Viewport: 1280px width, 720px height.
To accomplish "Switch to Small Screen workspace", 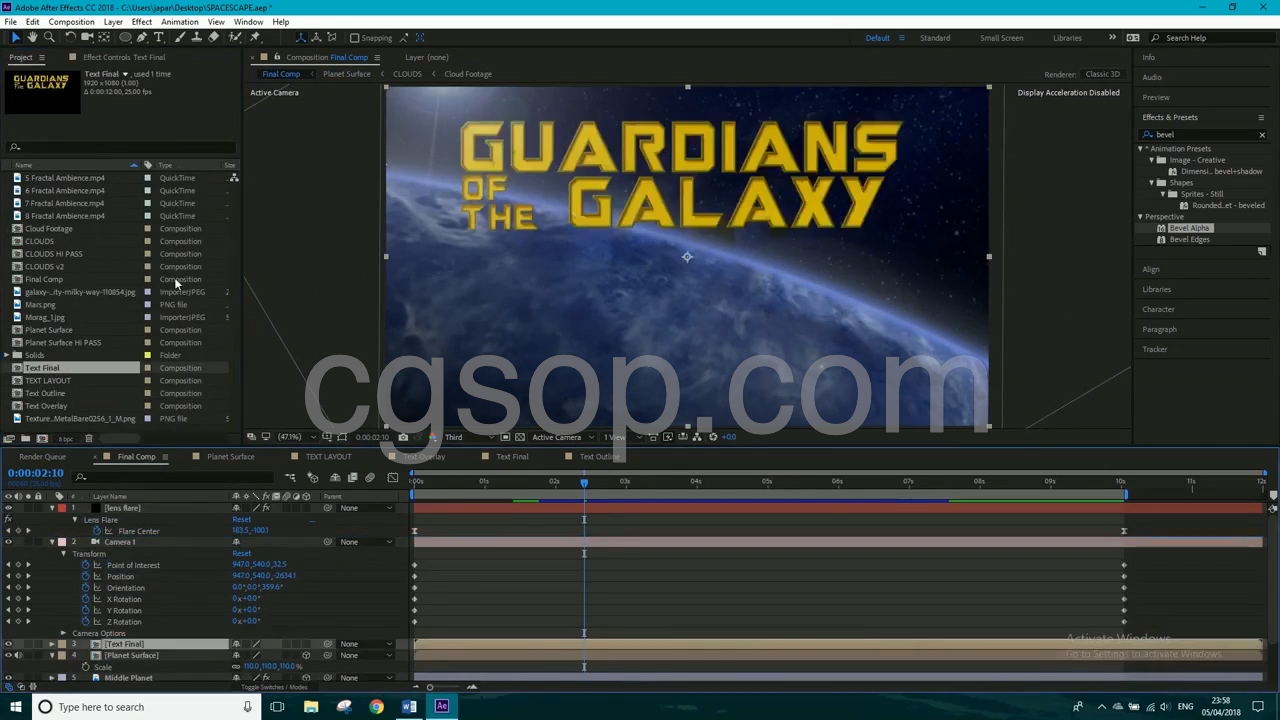I will coord(1001,38).
